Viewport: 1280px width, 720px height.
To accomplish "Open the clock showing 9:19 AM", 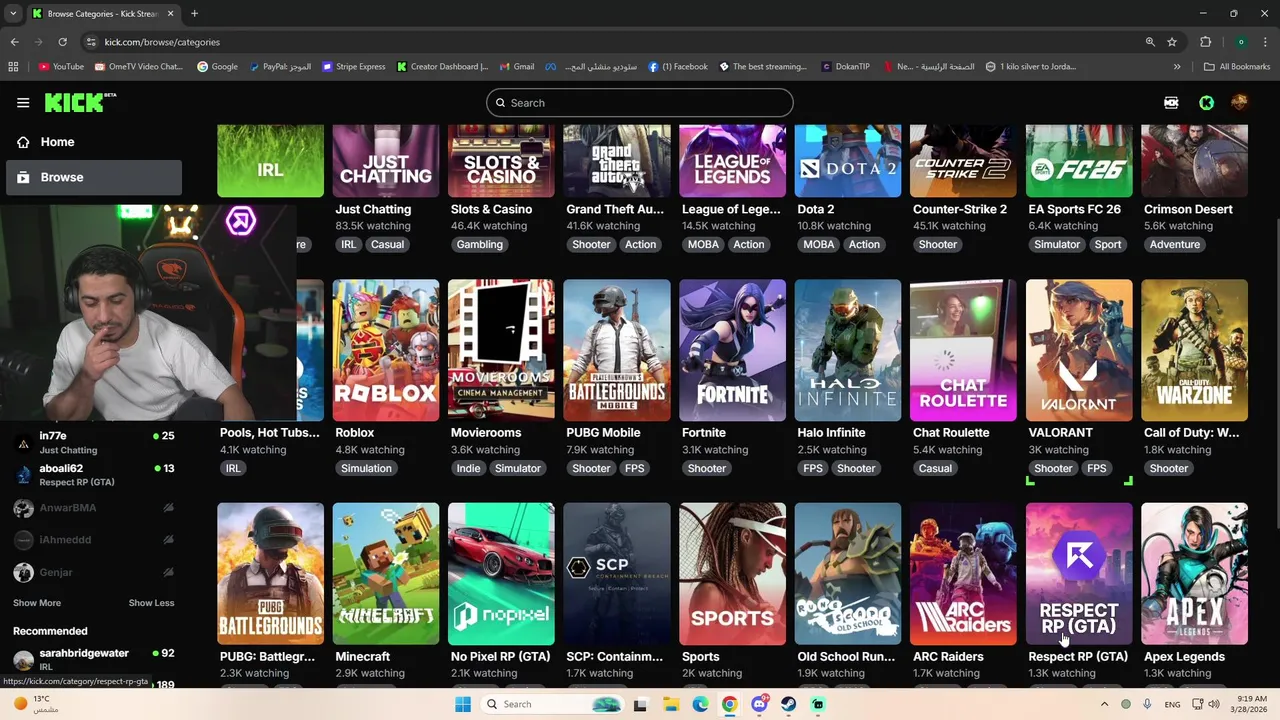I will pos(1251,704).
